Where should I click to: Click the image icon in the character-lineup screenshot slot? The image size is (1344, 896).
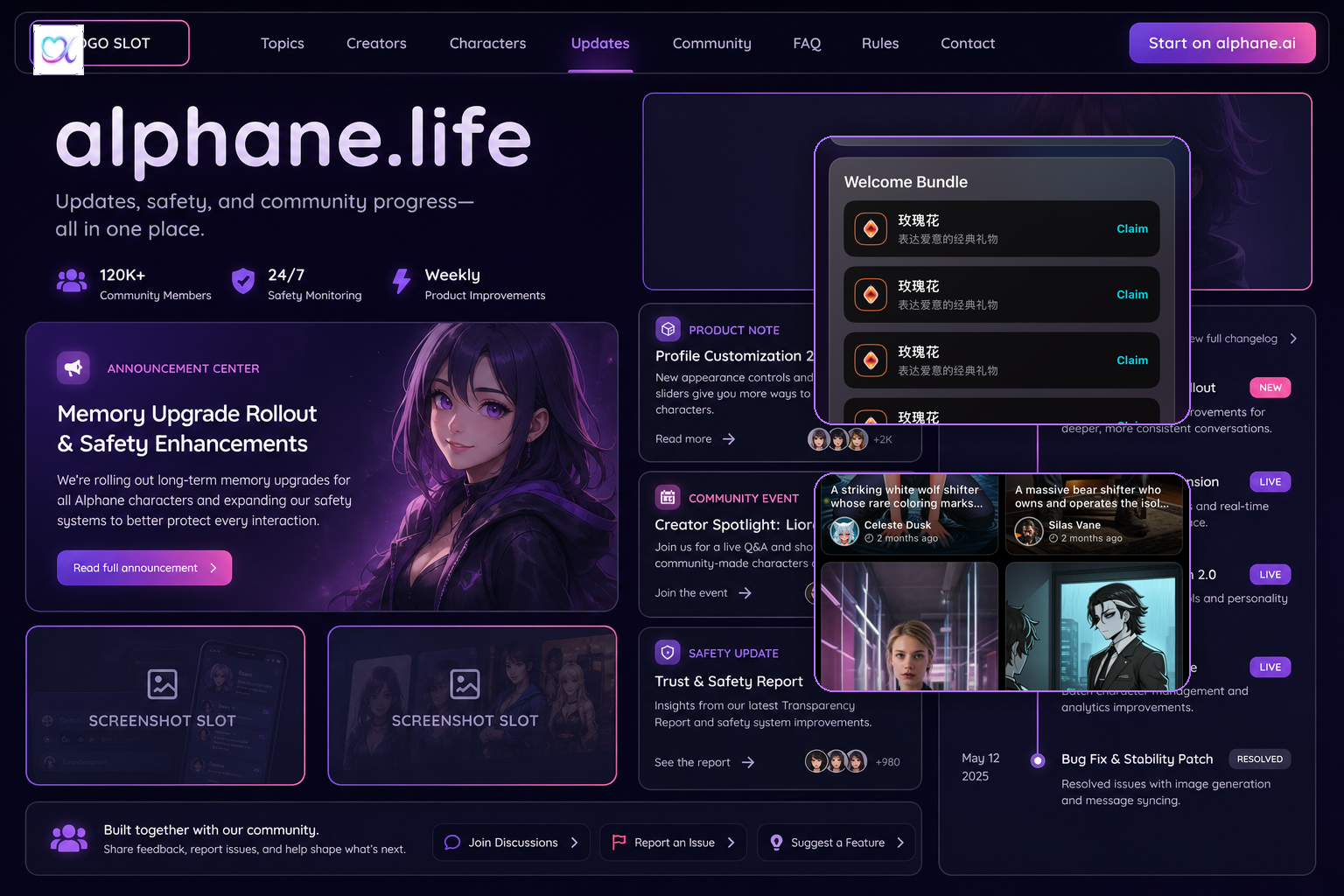(x=465, y=684)
